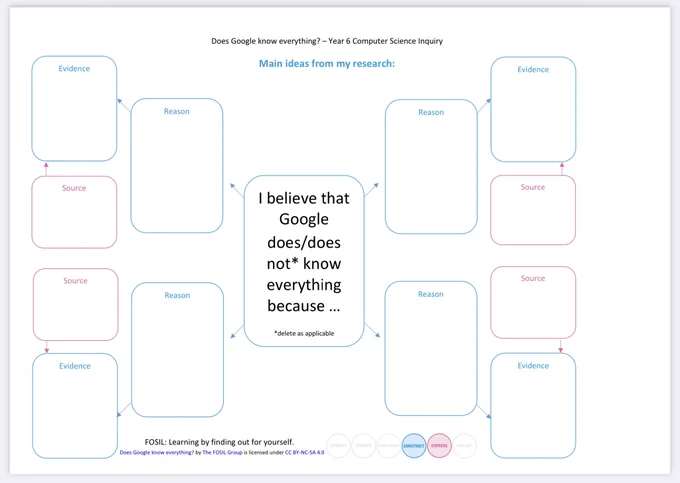Click the blue Construct stage circle

point(414,446)
